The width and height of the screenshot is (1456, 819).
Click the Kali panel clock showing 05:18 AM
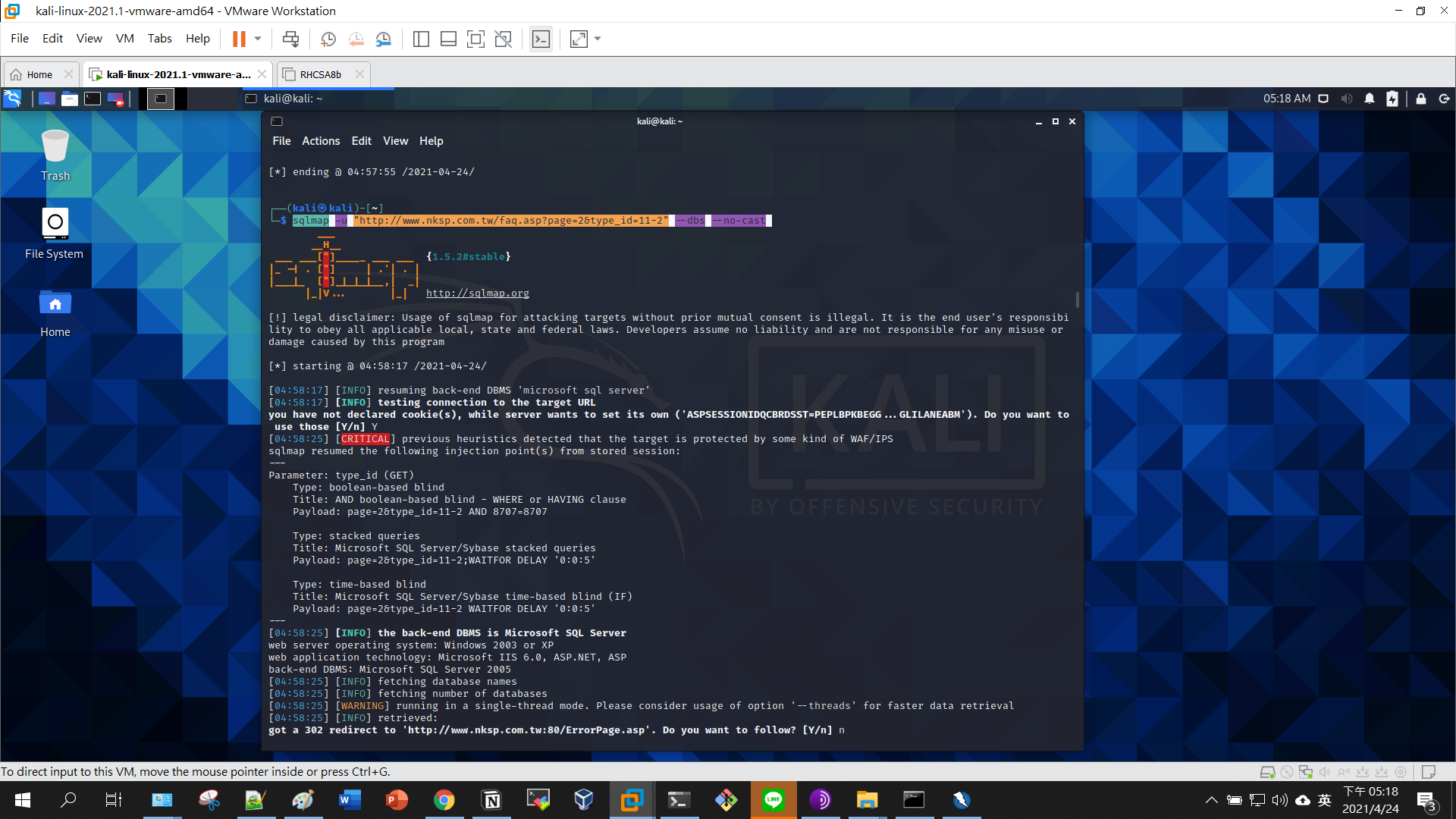[1287, 99]
